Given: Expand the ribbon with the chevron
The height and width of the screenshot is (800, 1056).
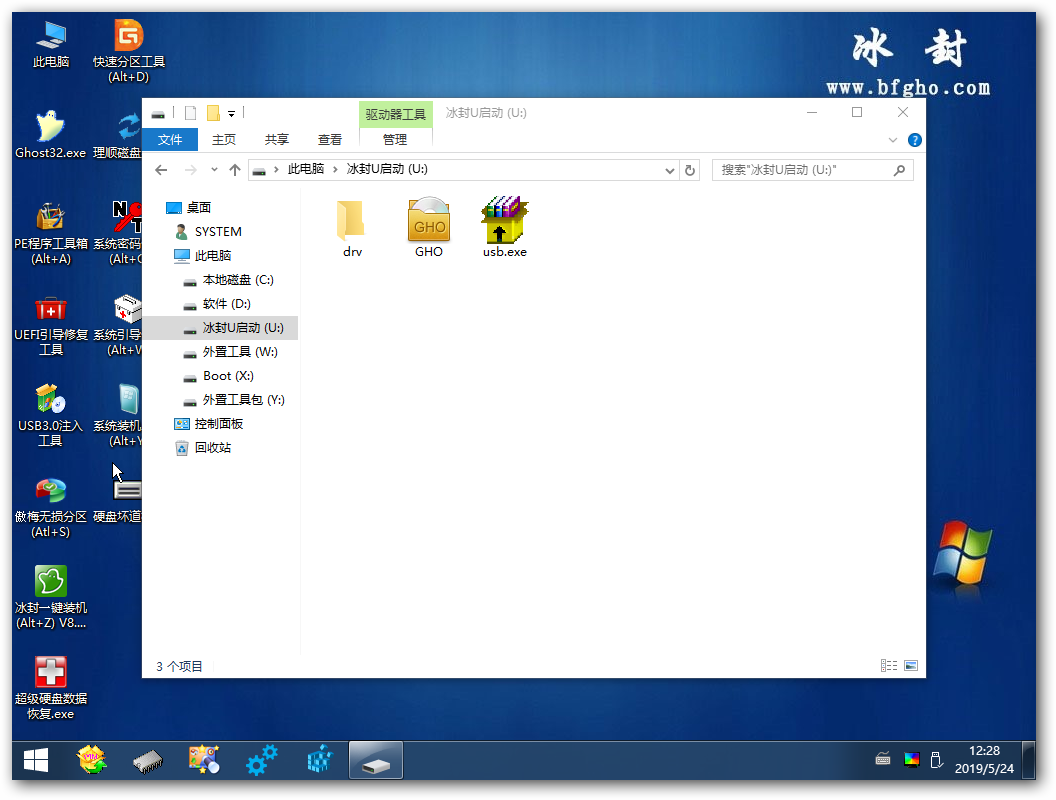Looking at the screenshot, I should click(893, 140).
